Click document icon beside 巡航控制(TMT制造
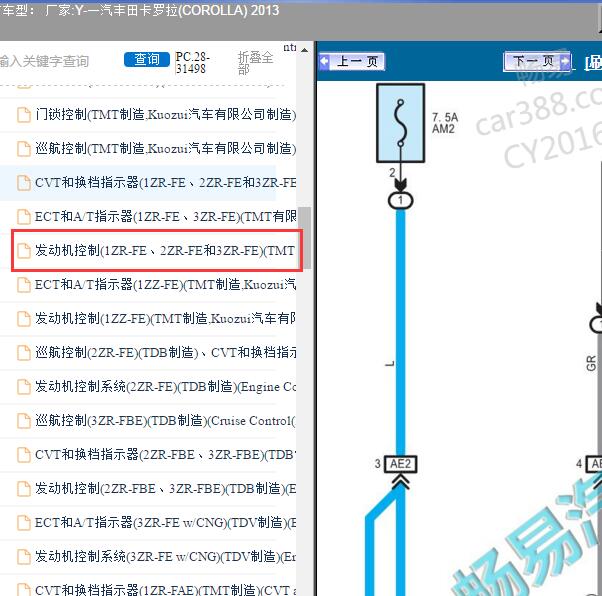 24,149
